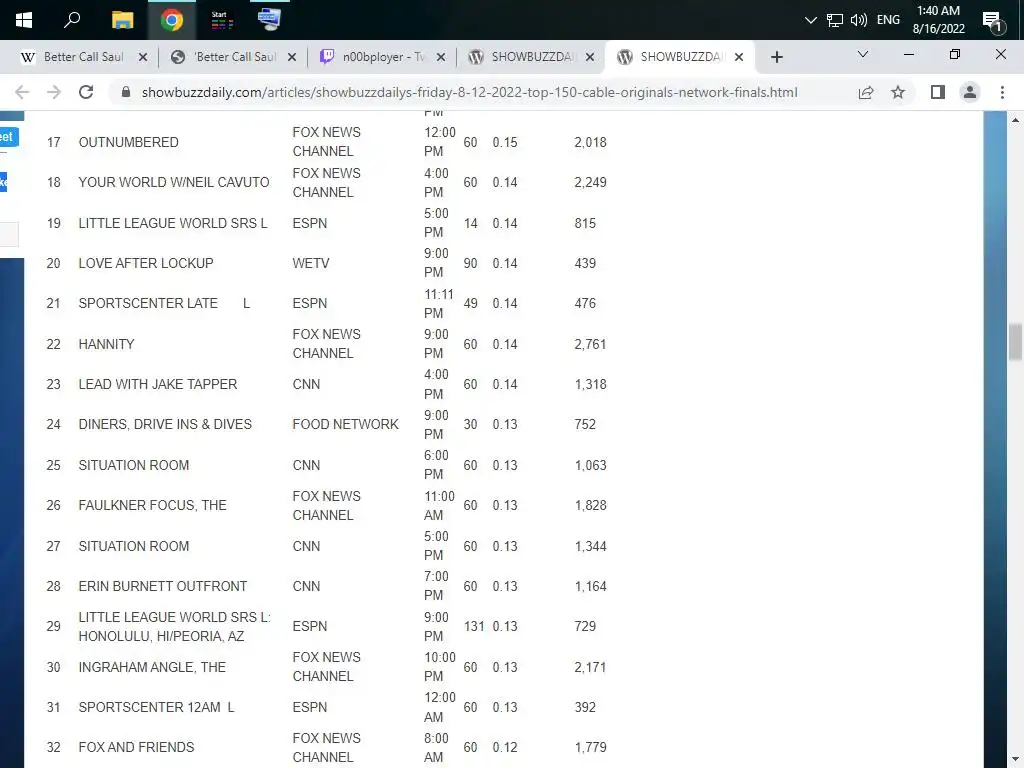This screenshot has height=768, width=1024.
Task: Close the first Better Call Saul tab
Action: click(143, 57)
